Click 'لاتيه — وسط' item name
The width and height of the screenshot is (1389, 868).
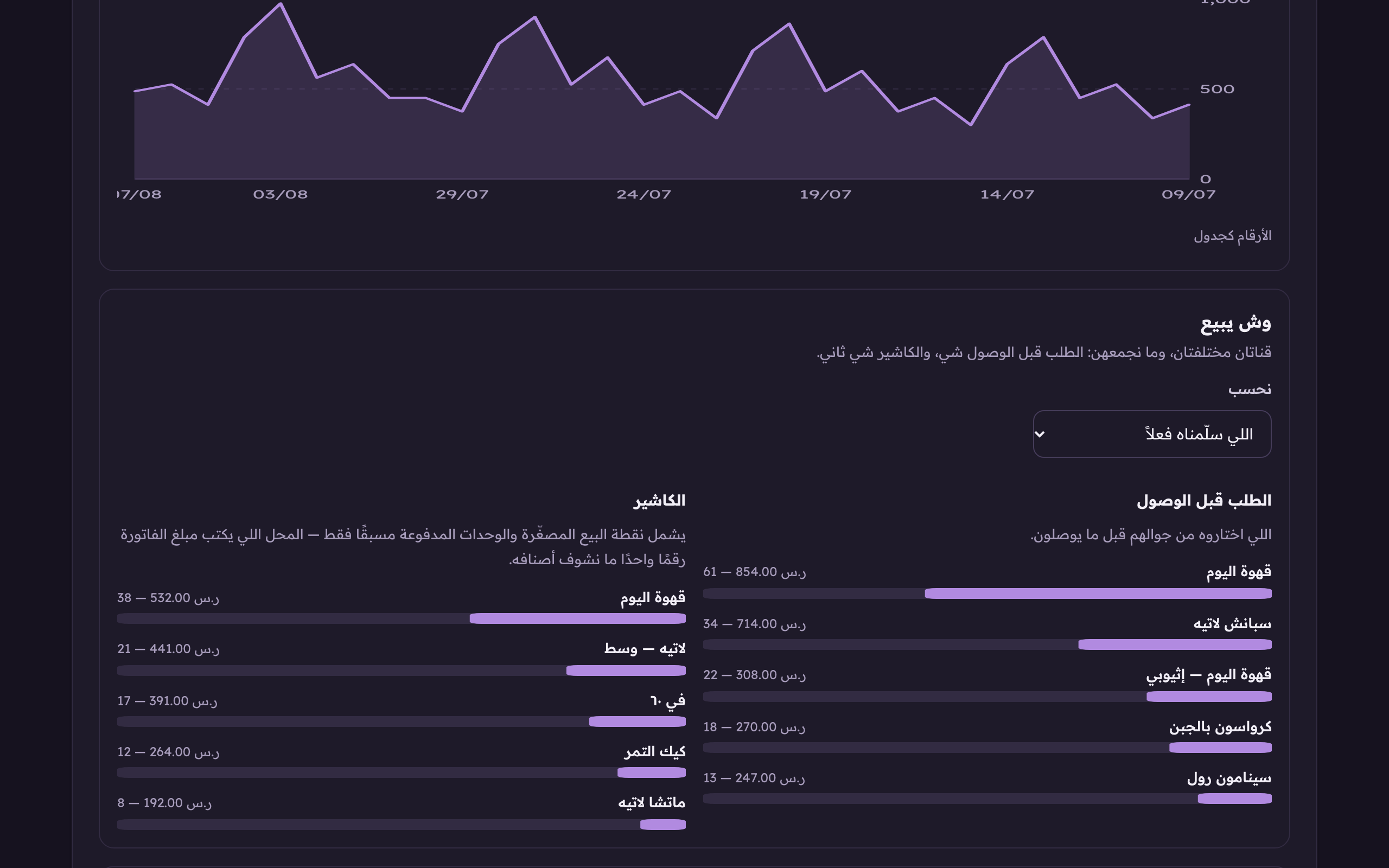point(645,649)
